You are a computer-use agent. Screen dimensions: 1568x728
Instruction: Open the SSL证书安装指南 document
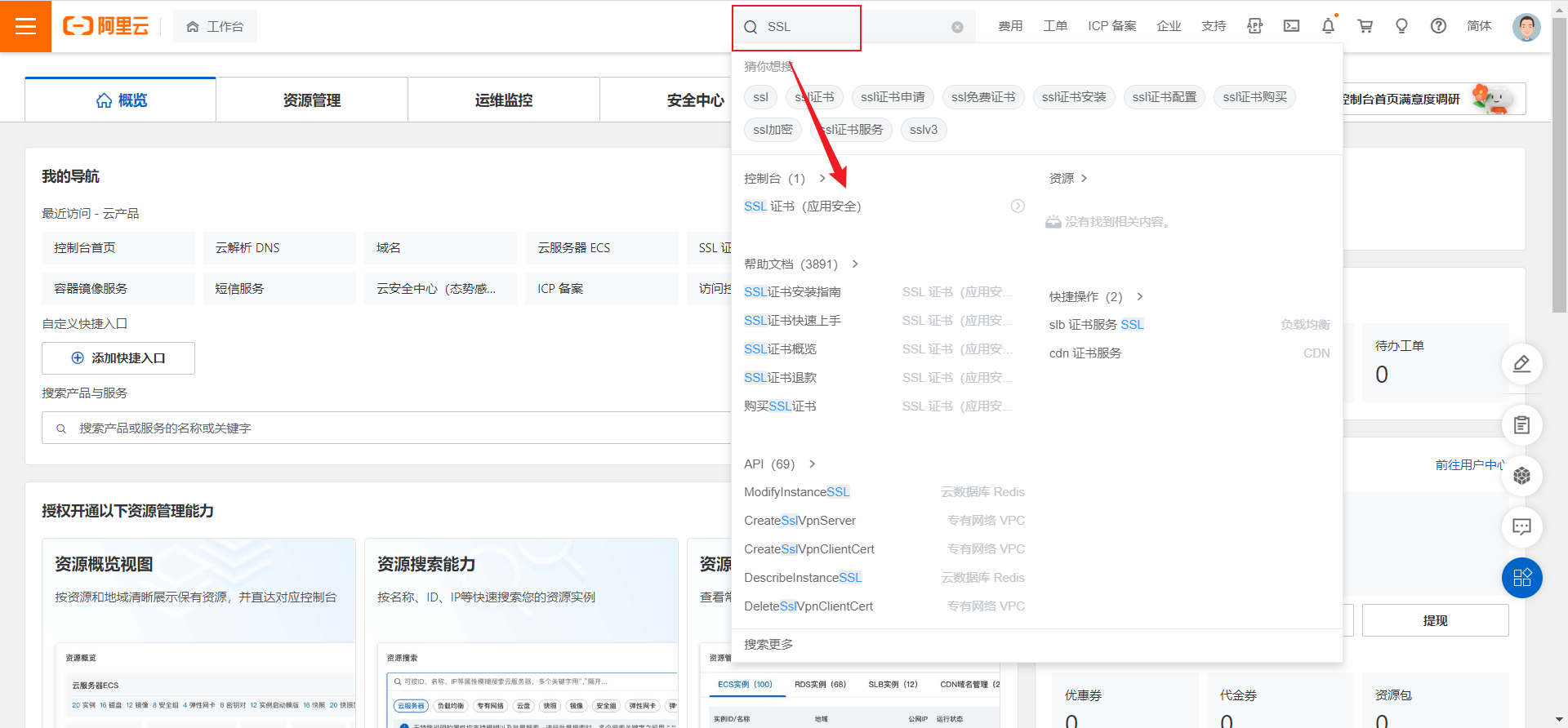tap(792, 292)
